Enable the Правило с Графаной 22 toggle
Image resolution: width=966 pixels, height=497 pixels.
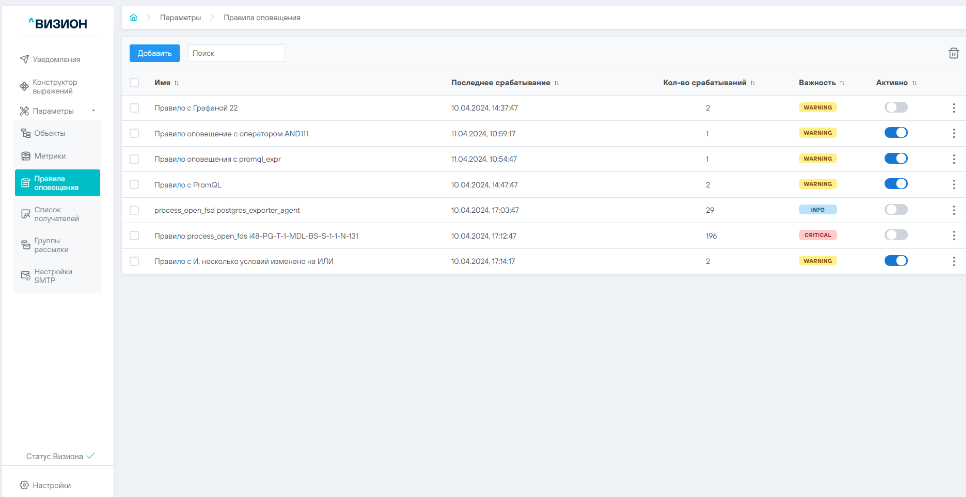click(895, 107)
